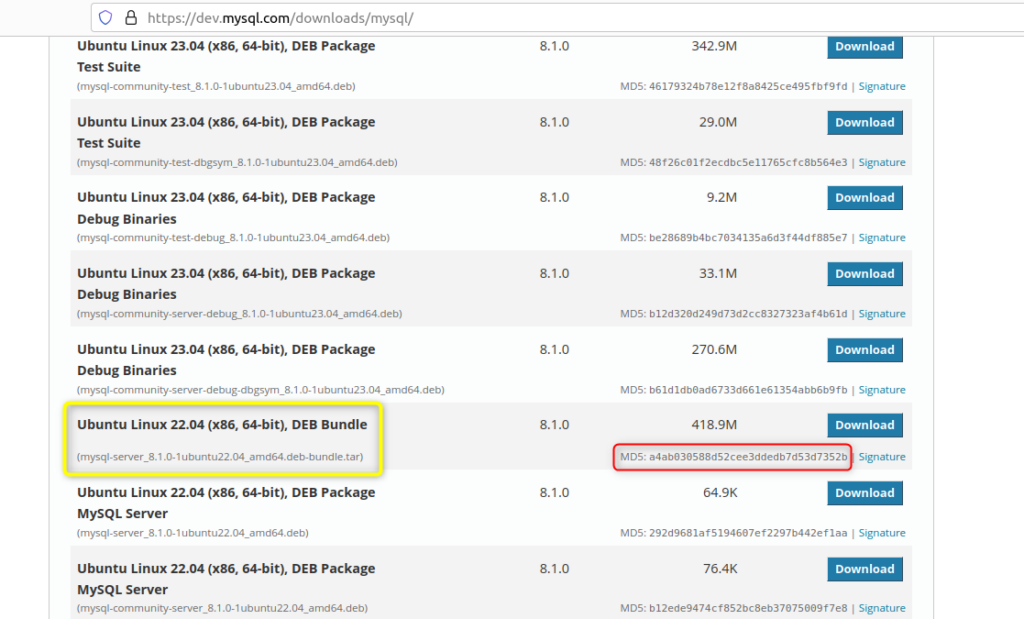Open the tracking protection shield icon
This screenshot has height=619, width=1024.
pyautogui.click(x=103, y=17)
